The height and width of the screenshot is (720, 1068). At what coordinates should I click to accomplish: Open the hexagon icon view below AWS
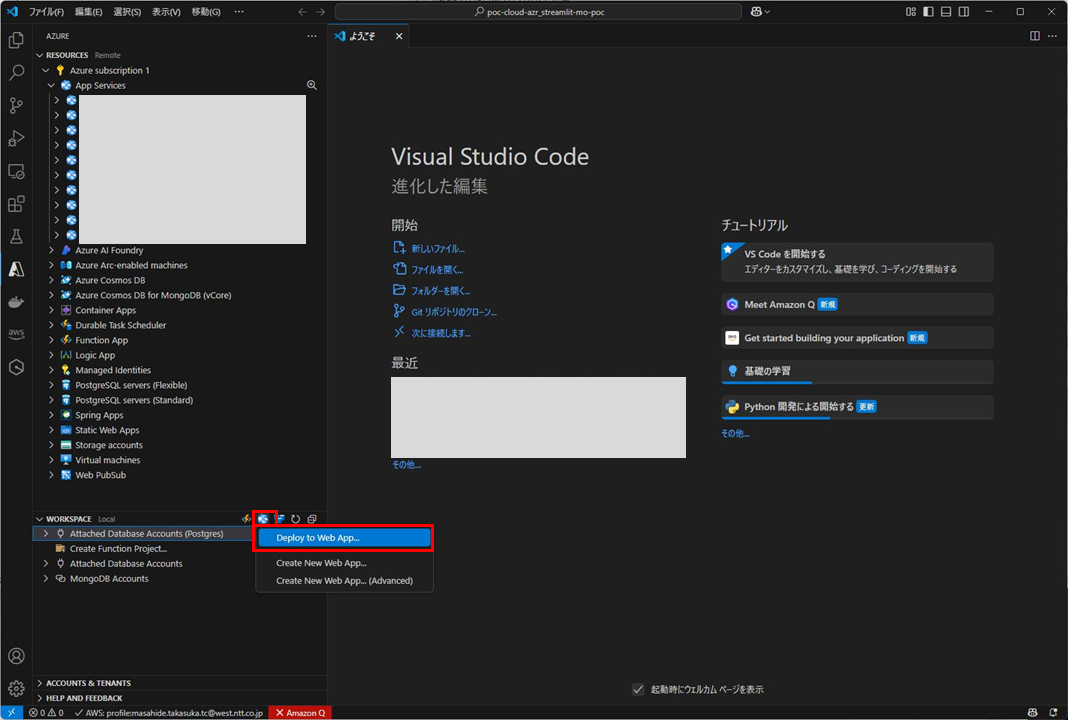pos(16,367)
